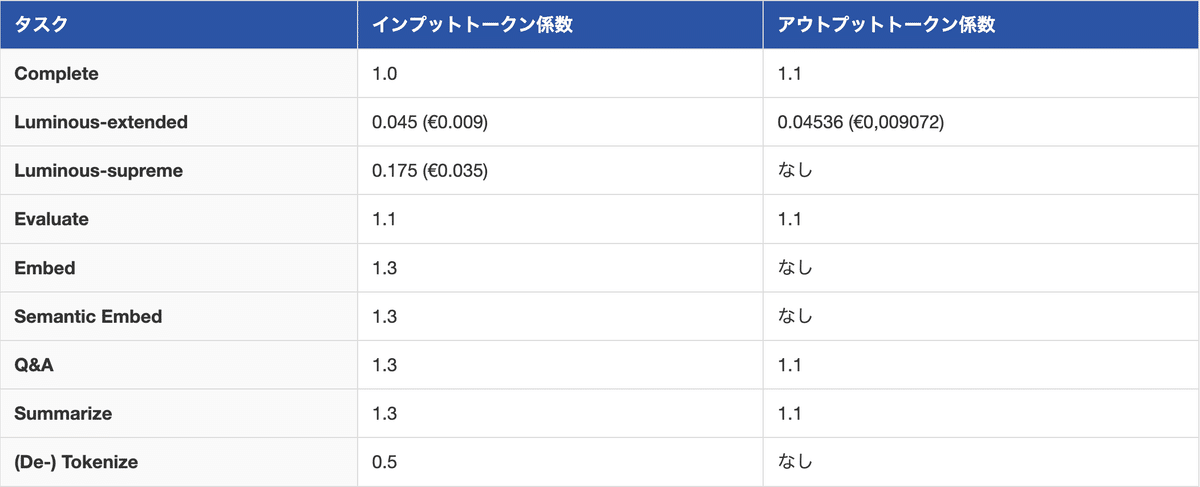The image size is (1200, 487).
Task: Click the 0.175 (€0.035) input cell
Action: tap(430, 171)
